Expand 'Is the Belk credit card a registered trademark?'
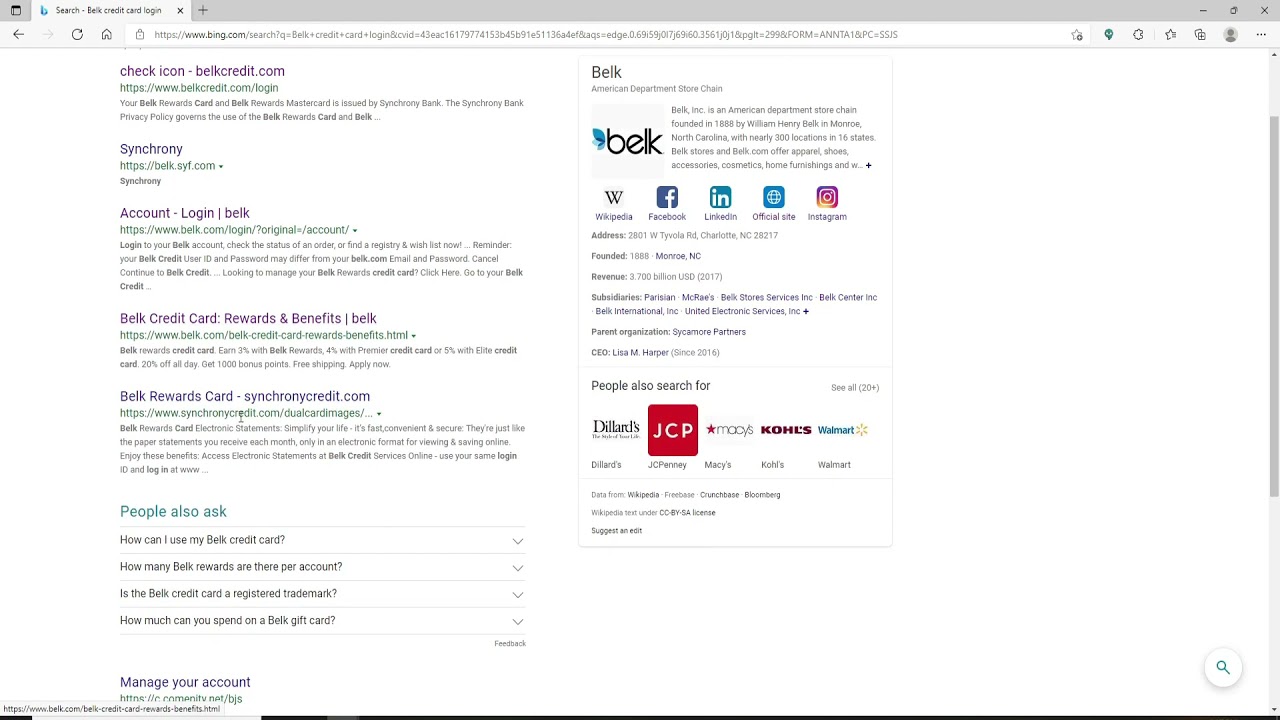Viewport: 1280px width, 720px height. coord(322,594)
